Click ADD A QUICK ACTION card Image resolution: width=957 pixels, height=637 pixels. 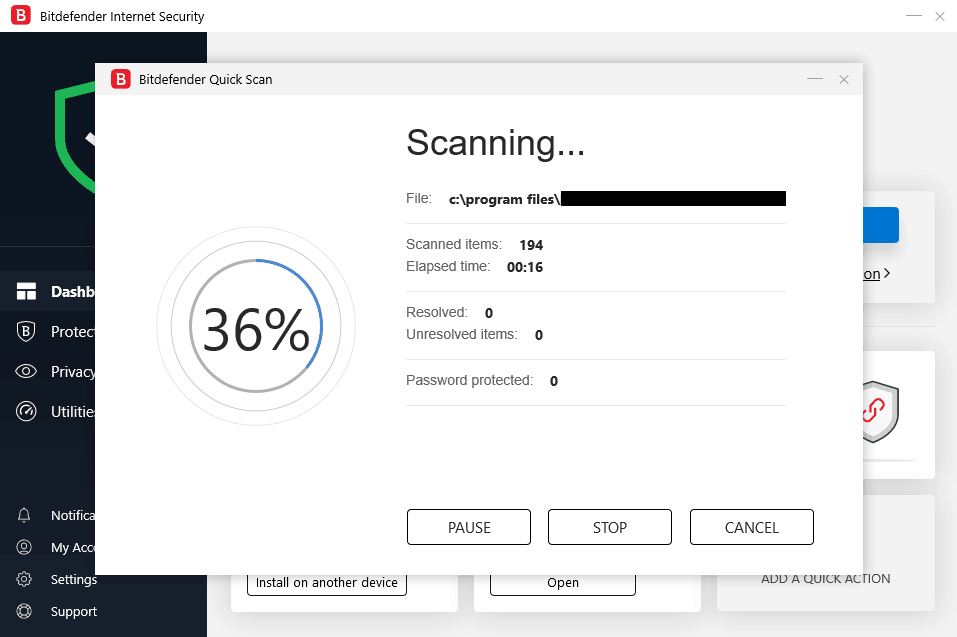[x=824, y=578]
